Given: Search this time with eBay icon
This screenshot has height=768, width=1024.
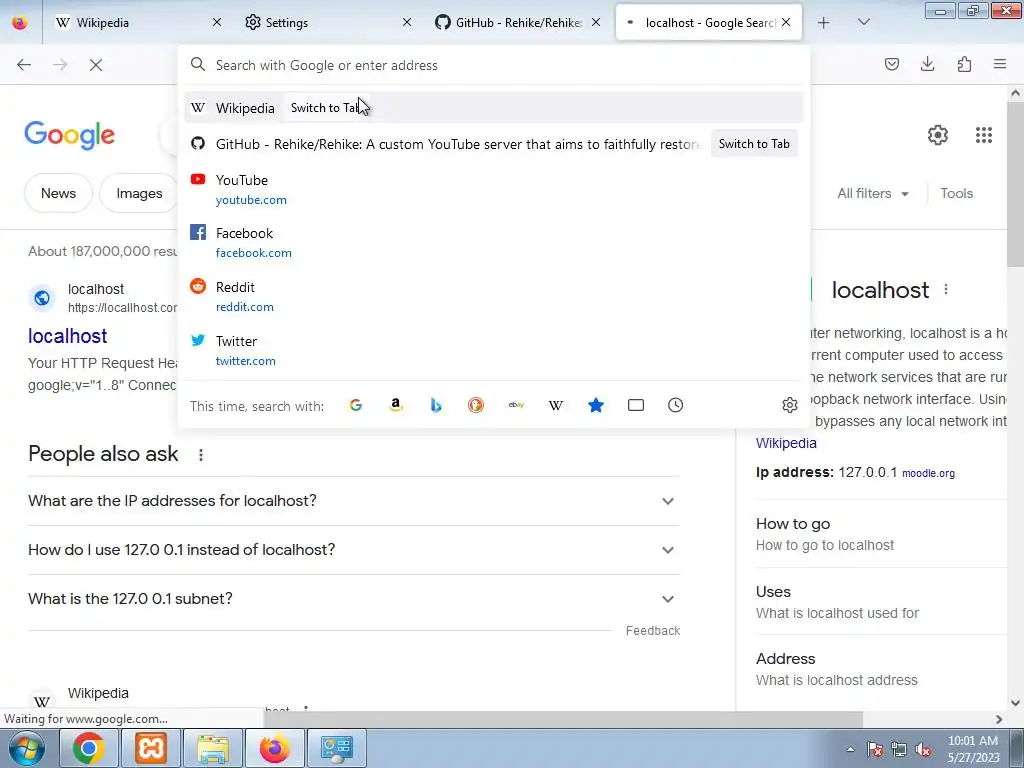Looking at the screenshot, I should [516, 406].
